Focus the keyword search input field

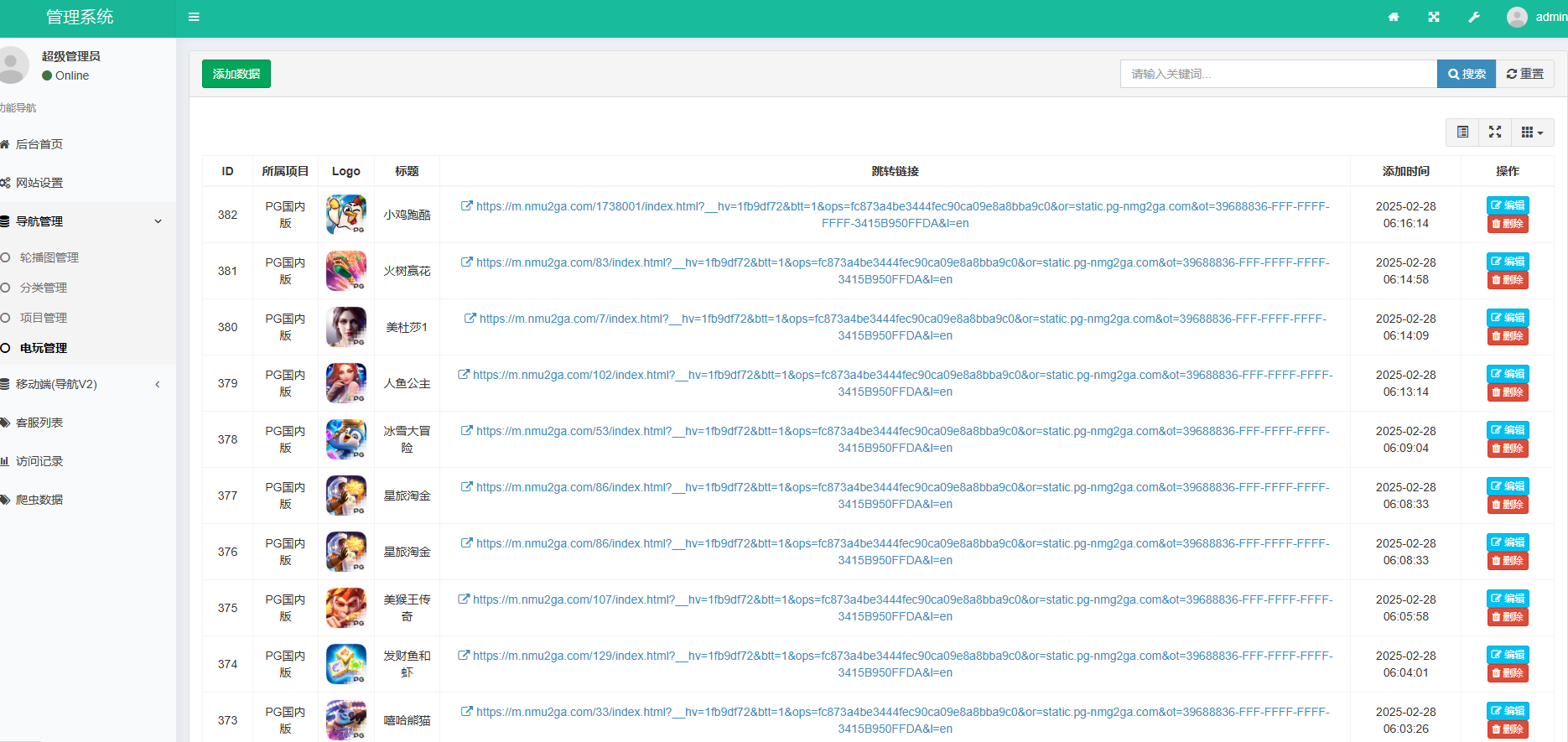click(1278, 74)
